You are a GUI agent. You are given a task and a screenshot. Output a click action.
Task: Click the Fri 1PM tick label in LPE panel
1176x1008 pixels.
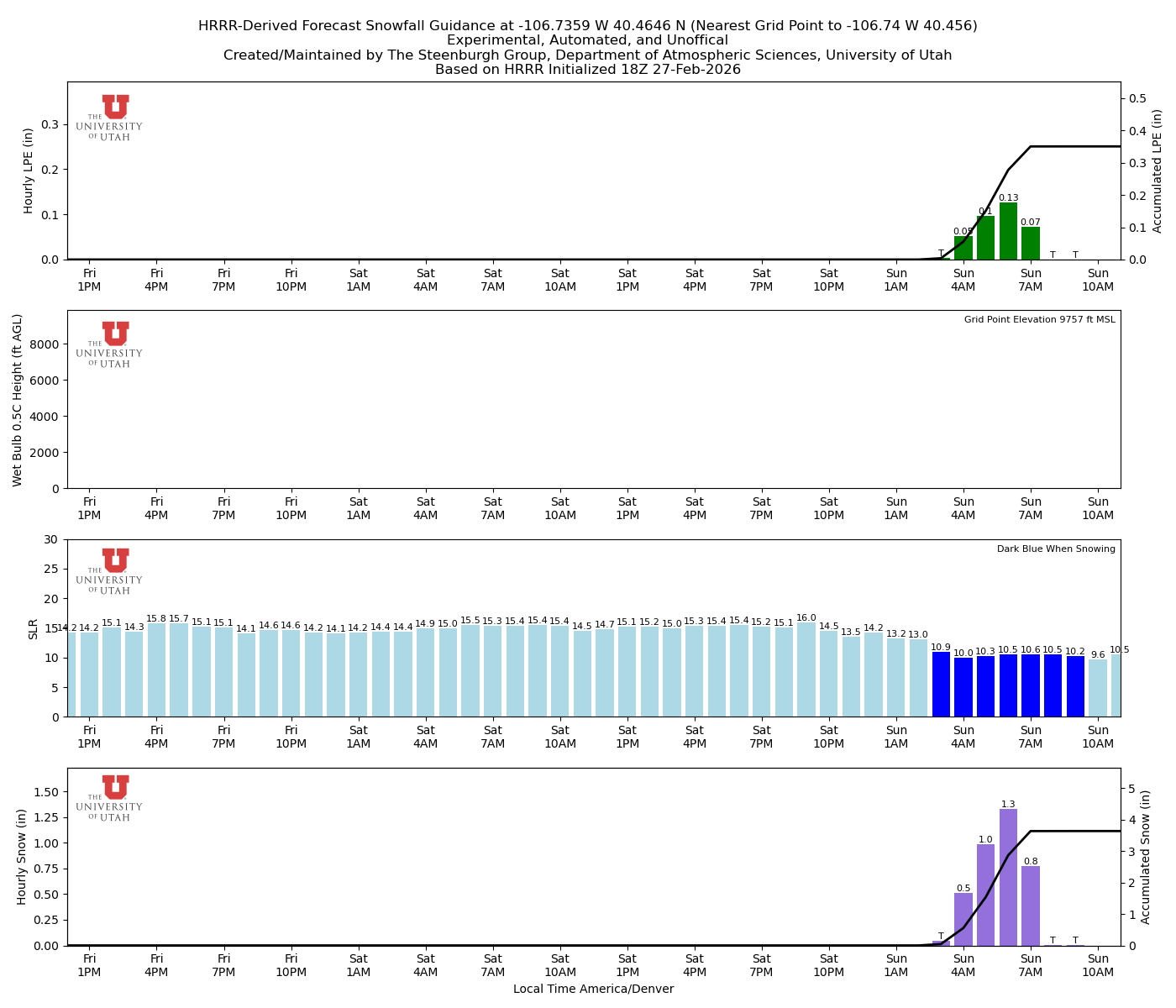[90, 279]
